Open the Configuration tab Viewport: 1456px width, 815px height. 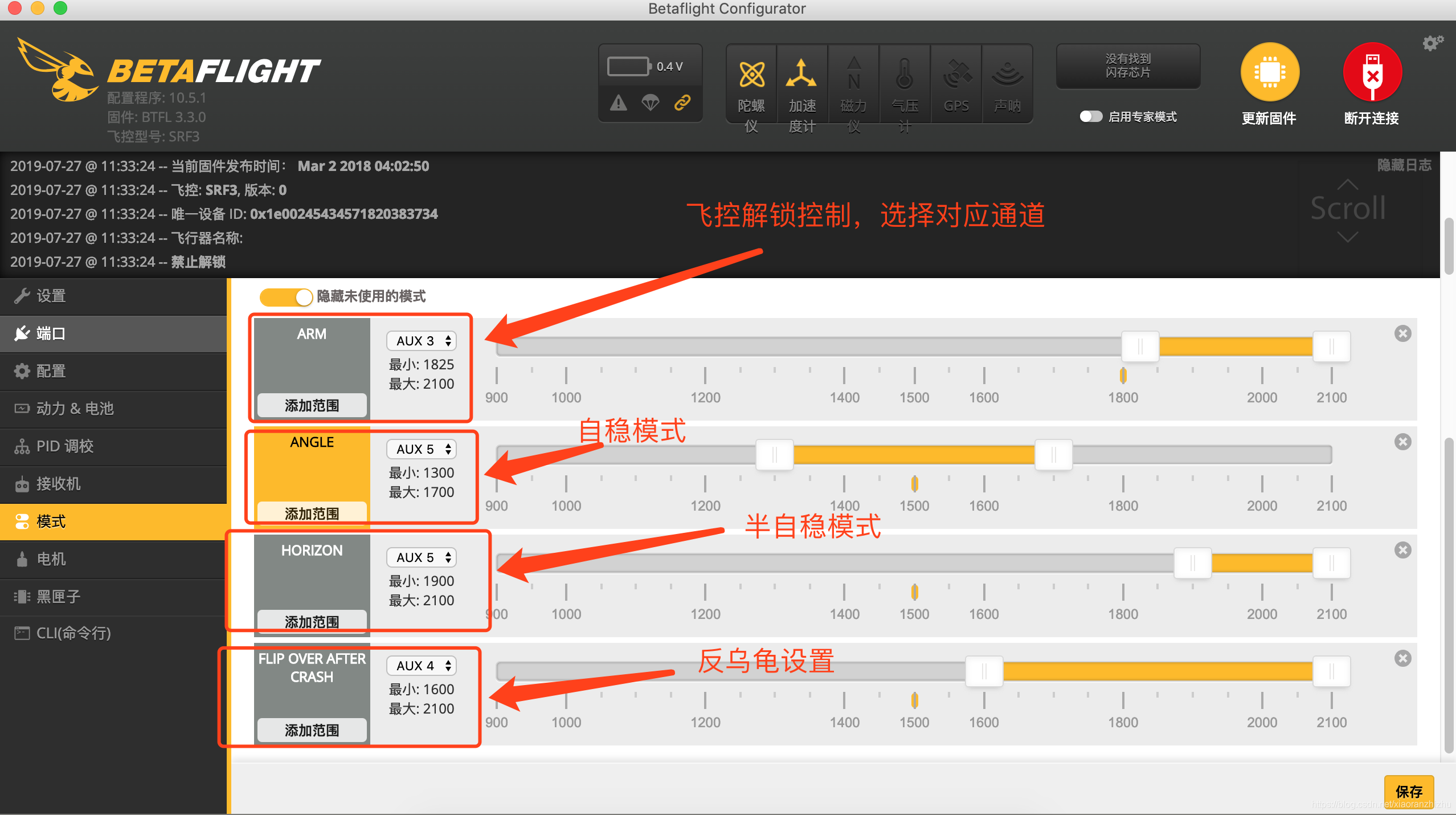113,371
